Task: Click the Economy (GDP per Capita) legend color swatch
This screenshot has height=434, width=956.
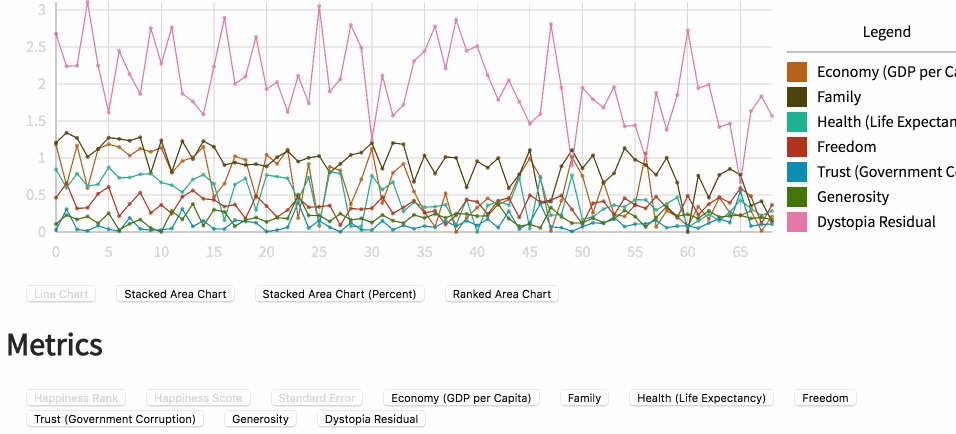Action: (797, 72)
